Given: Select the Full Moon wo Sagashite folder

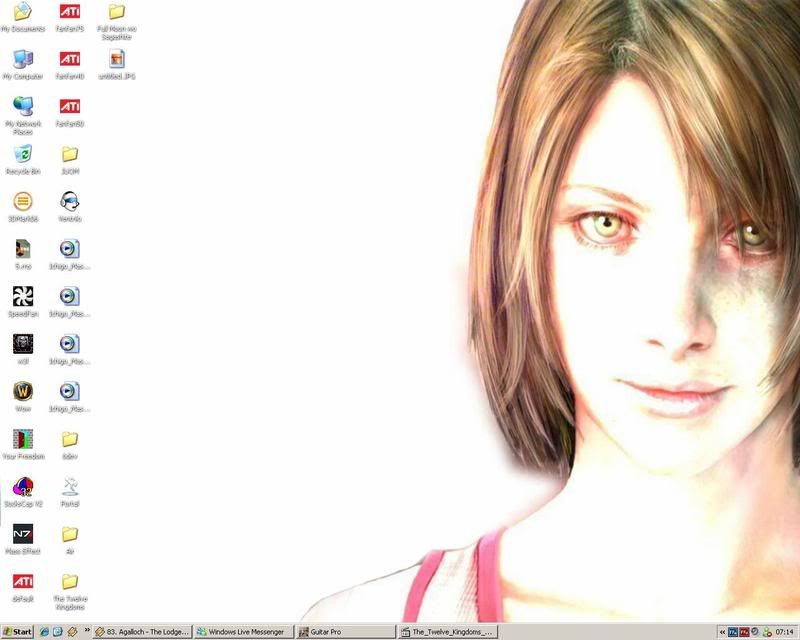Looking at the screenshot, I should (x=116, y=12).
